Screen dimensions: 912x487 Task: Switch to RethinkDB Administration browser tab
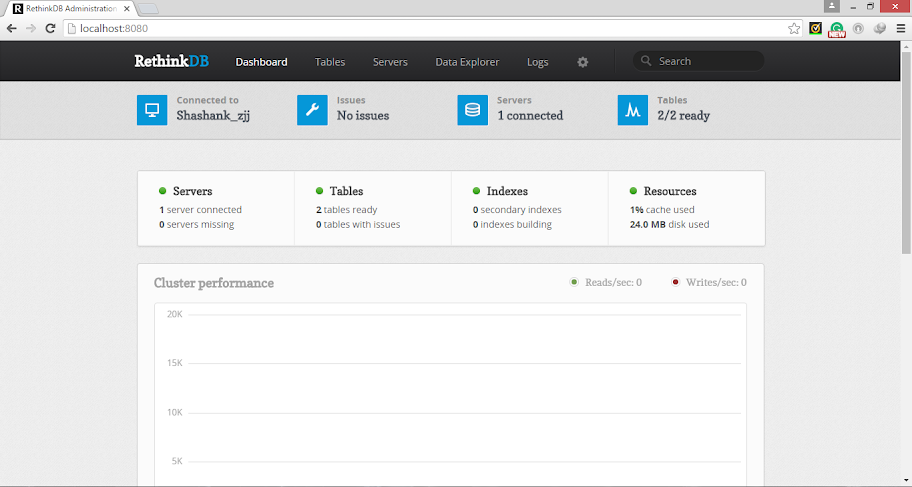[x=69, y=9]
